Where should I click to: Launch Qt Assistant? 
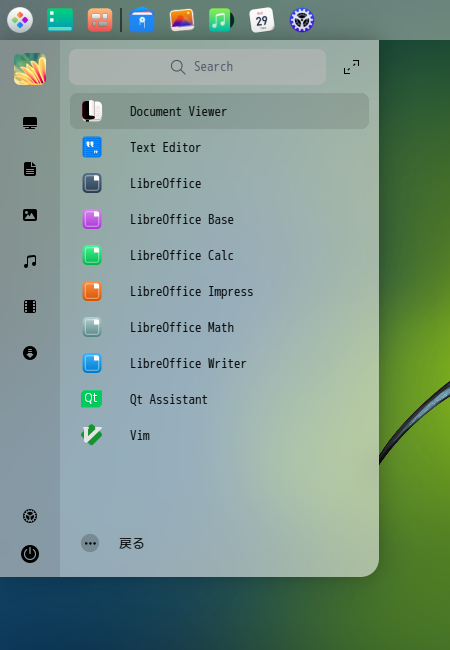tap(219, 400)
